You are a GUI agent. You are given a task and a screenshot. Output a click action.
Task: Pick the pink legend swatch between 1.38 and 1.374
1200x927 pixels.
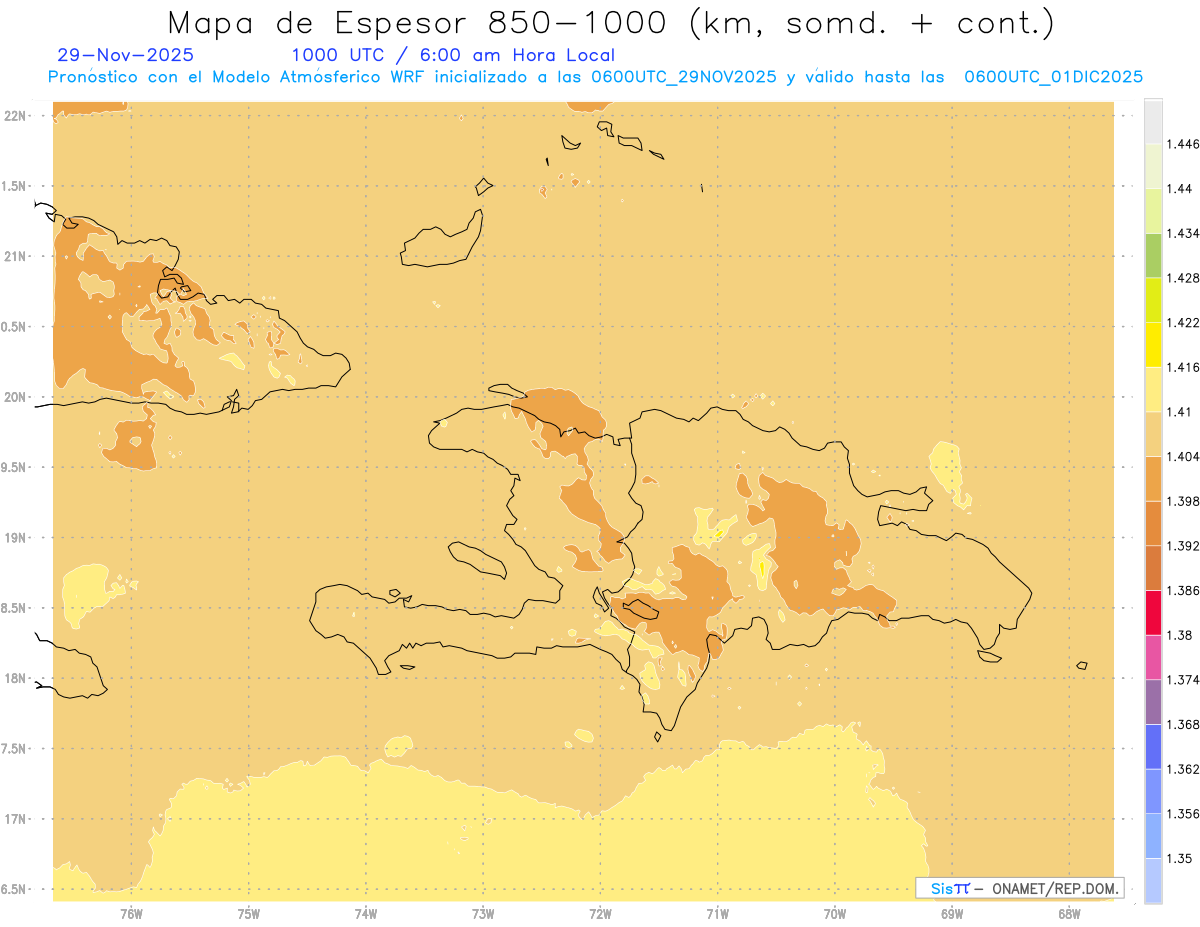click(x=1153, y=657)
